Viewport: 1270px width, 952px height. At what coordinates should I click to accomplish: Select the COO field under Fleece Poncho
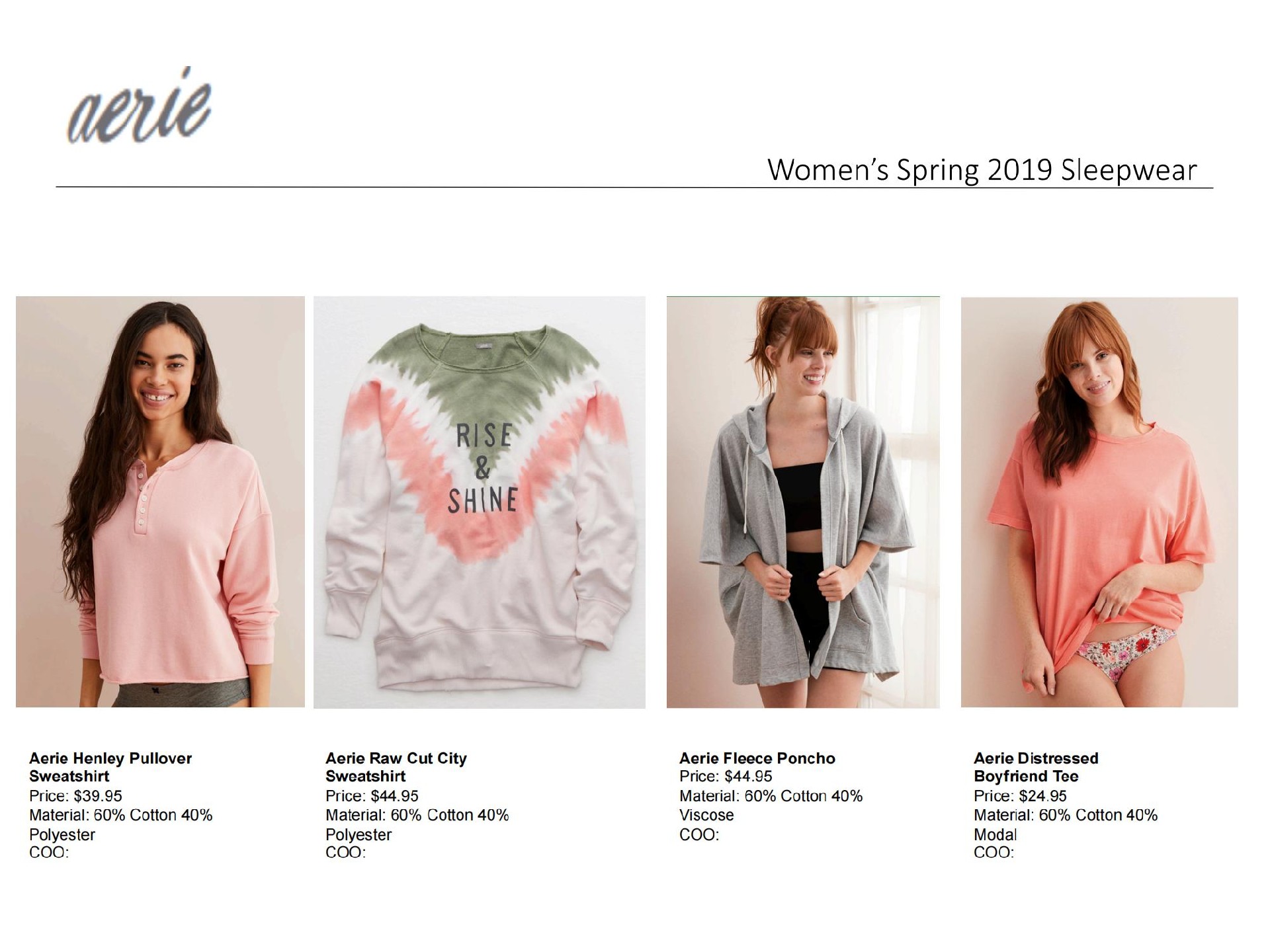(699, 834)
